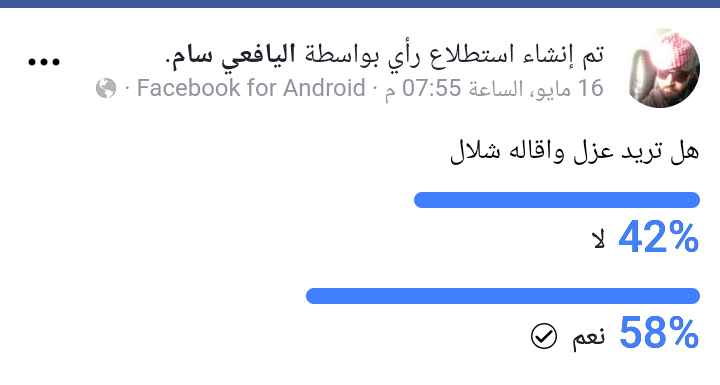Click the blue result bar for لا
The image size is (720, 385).
557,200
